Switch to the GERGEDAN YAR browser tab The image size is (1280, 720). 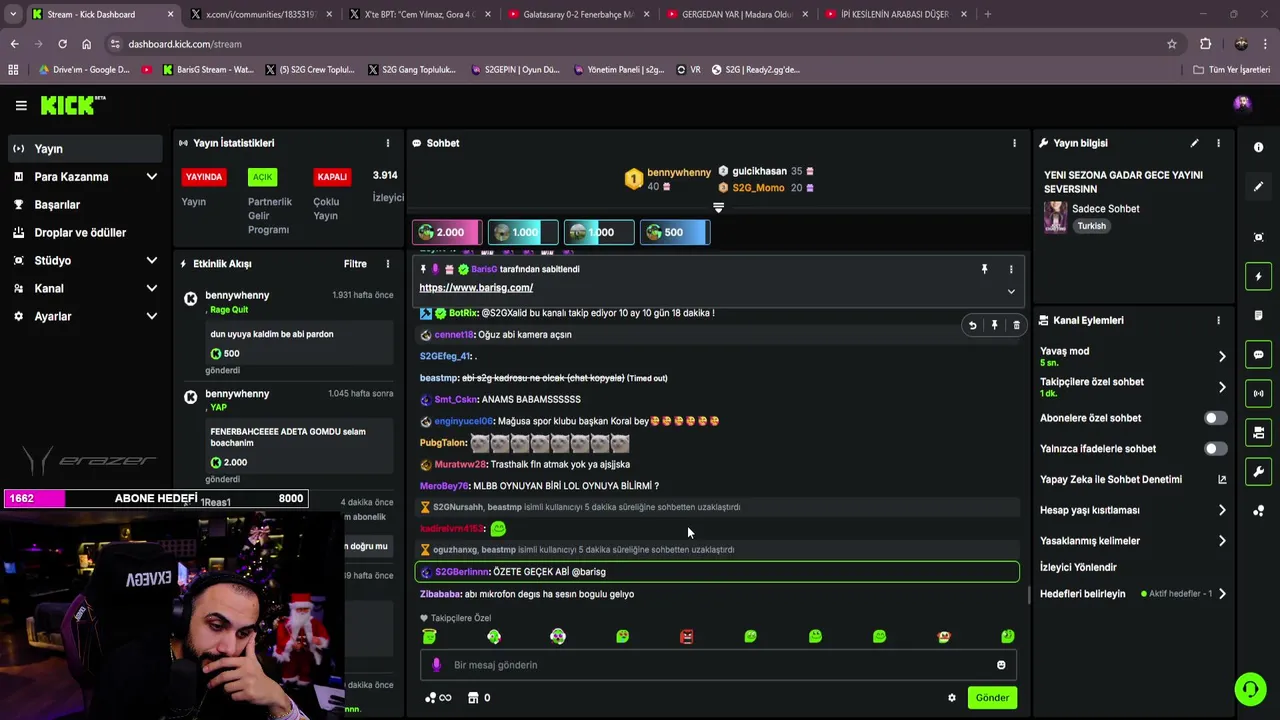[x=738, y=14]
